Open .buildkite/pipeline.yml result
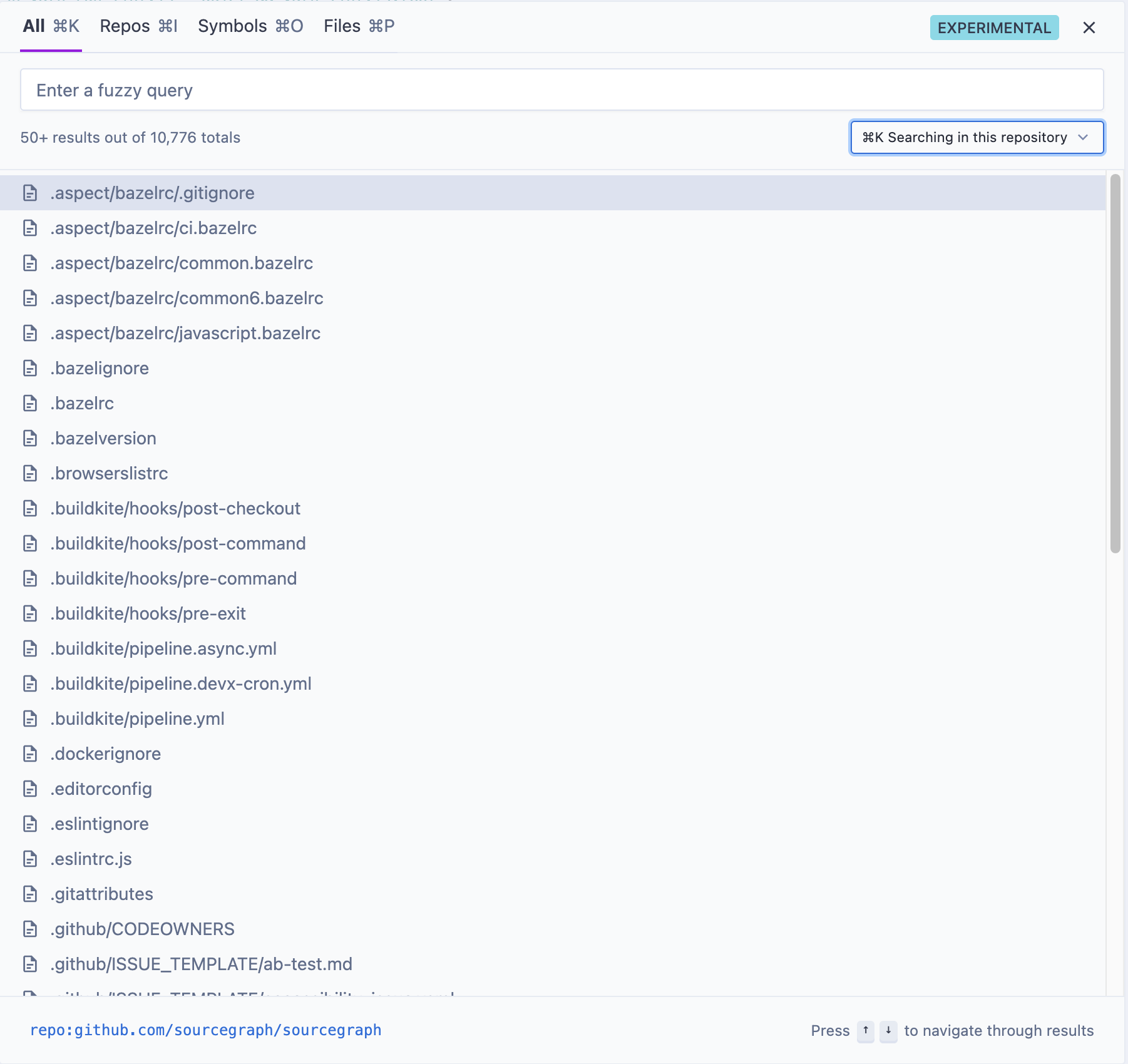This screenshot has width=1128, height=1064. (553, 719)
